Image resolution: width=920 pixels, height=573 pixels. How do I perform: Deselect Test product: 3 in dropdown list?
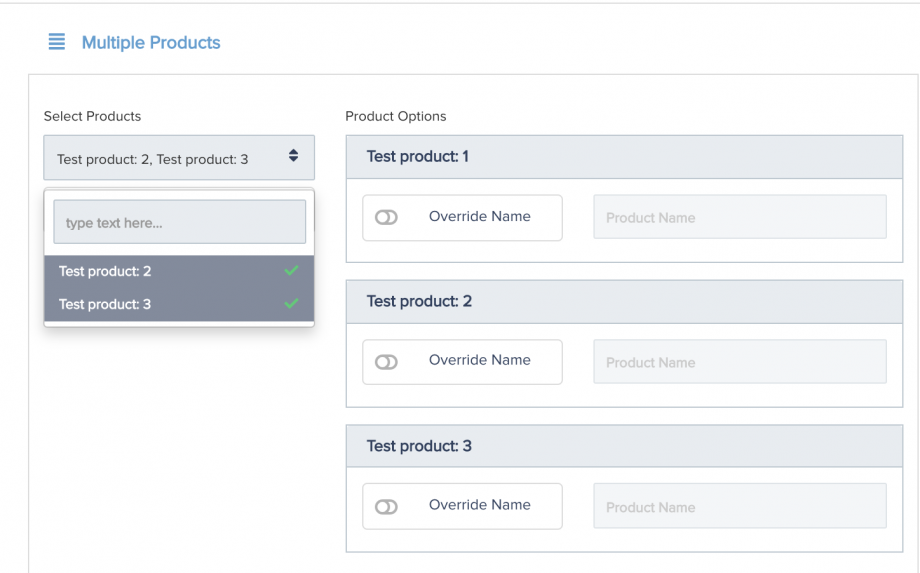tap(179, 304)
